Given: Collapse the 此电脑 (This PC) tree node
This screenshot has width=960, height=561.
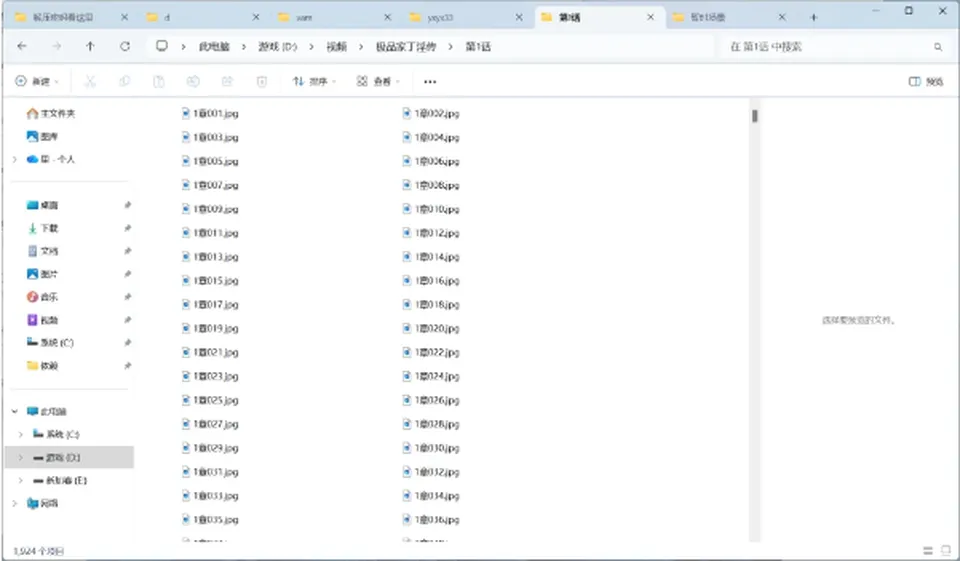Looking at the screenshot, I should click(15, 412).
